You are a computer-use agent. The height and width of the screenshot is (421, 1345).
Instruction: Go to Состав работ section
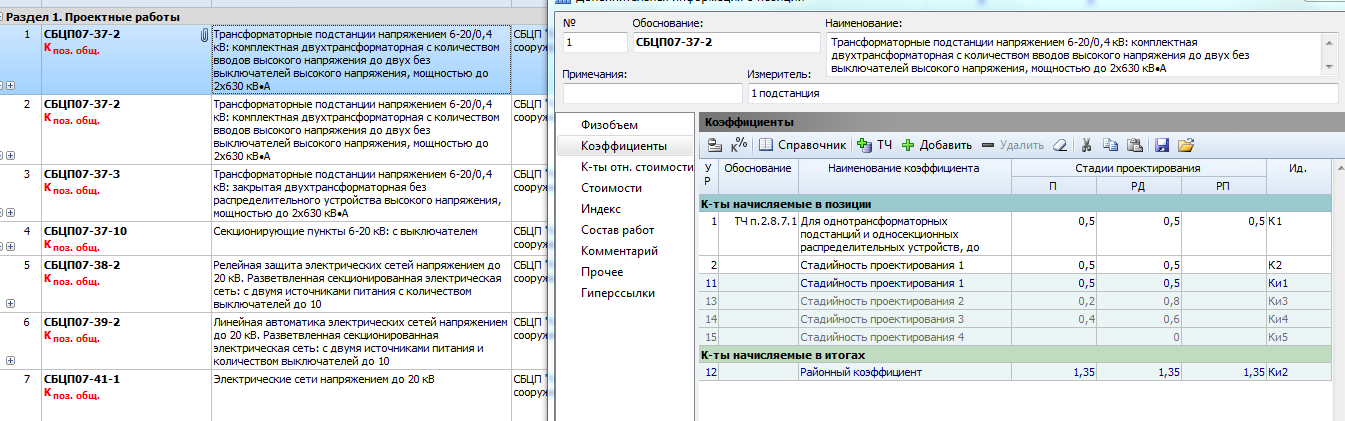click(617, 230)
